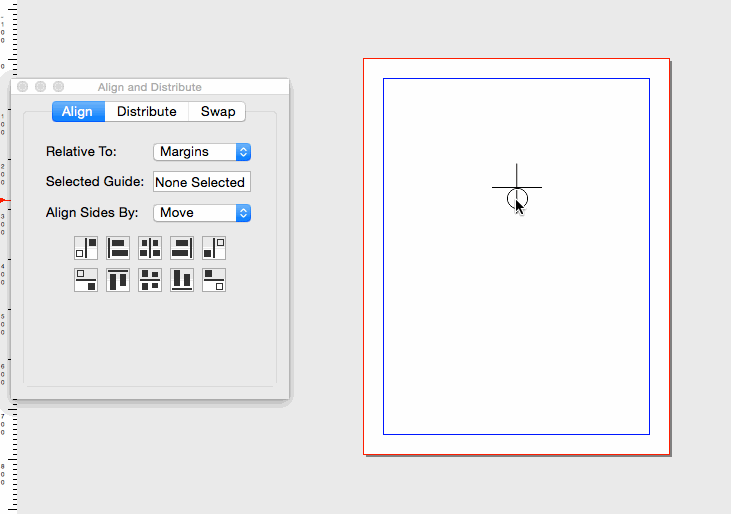The width and height of the screenshot is (731, 514).
Task: Close the Align and Distribute panel
Action: pos(23,87)
